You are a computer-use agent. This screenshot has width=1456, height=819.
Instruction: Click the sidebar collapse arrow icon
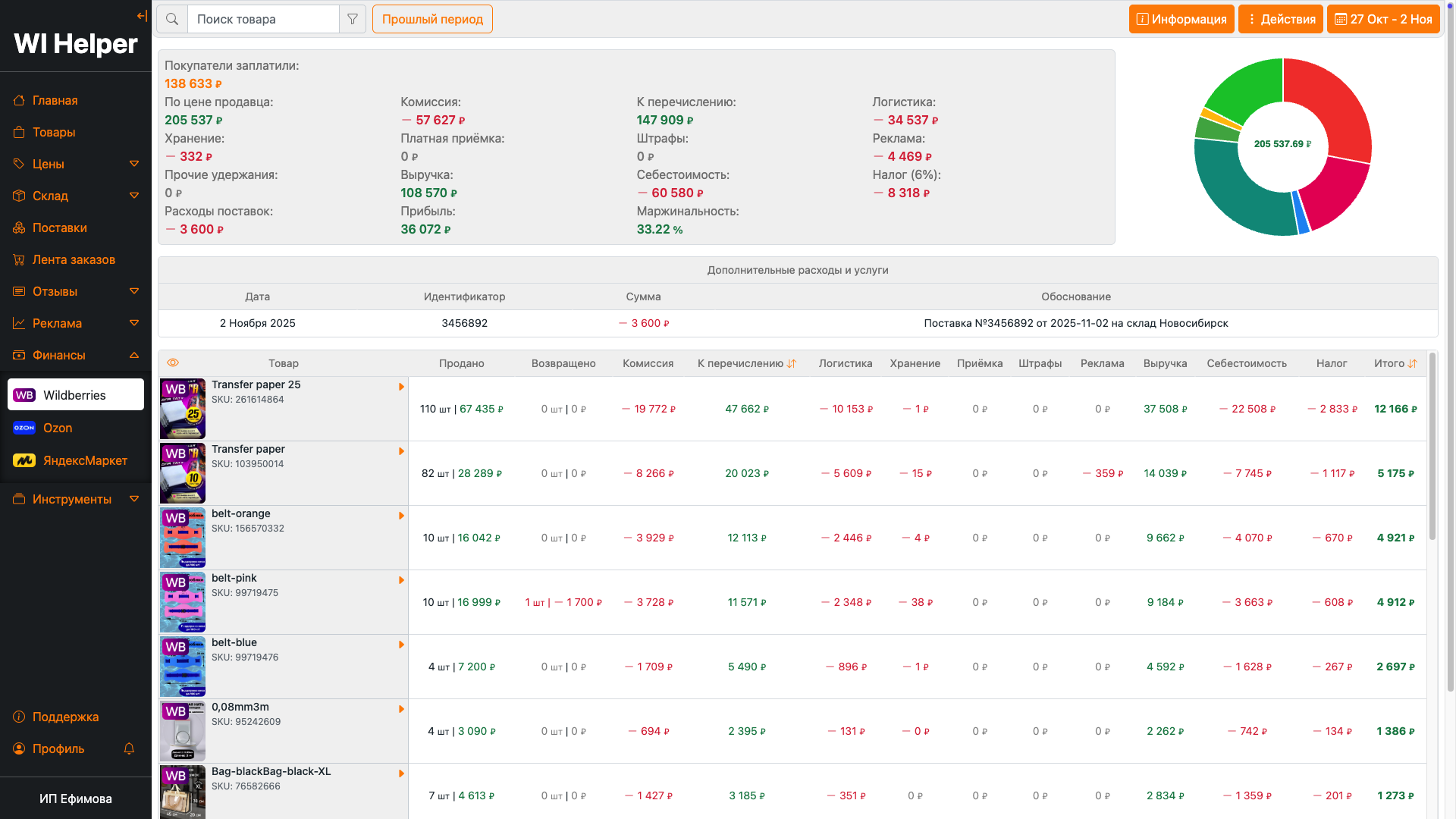pos(142,16)
